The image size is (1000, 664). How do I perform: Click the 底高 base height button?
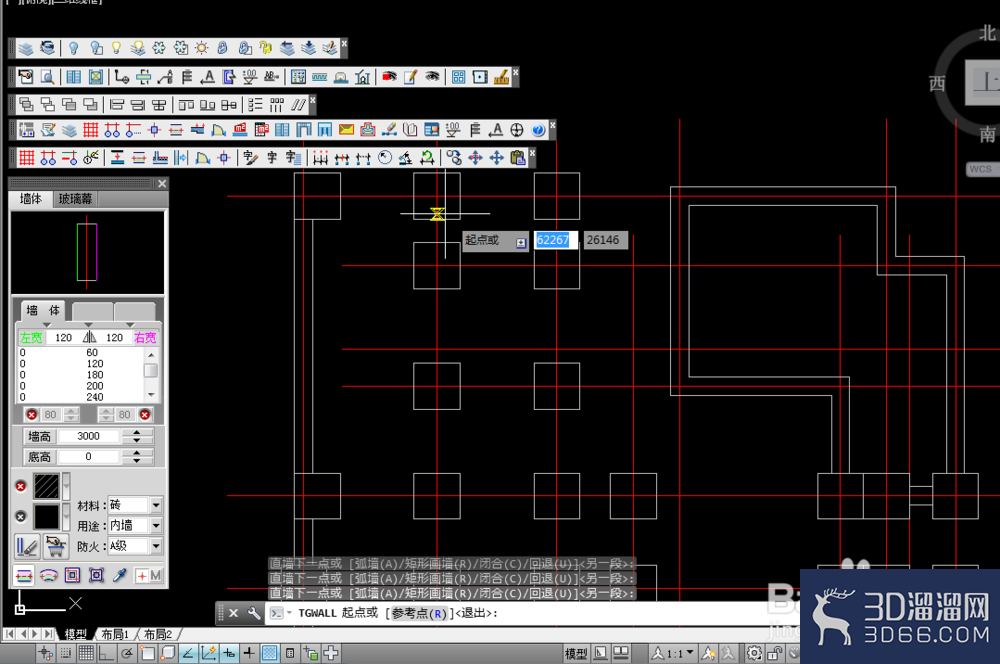tap(40, 457)
